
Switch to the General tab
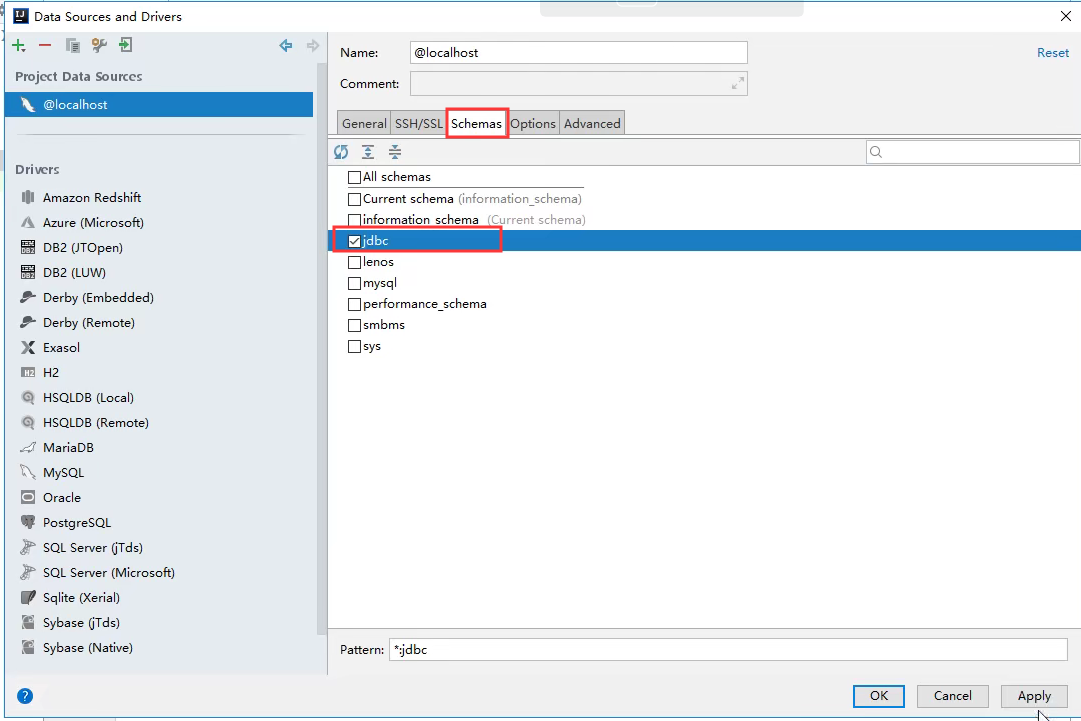364,123
